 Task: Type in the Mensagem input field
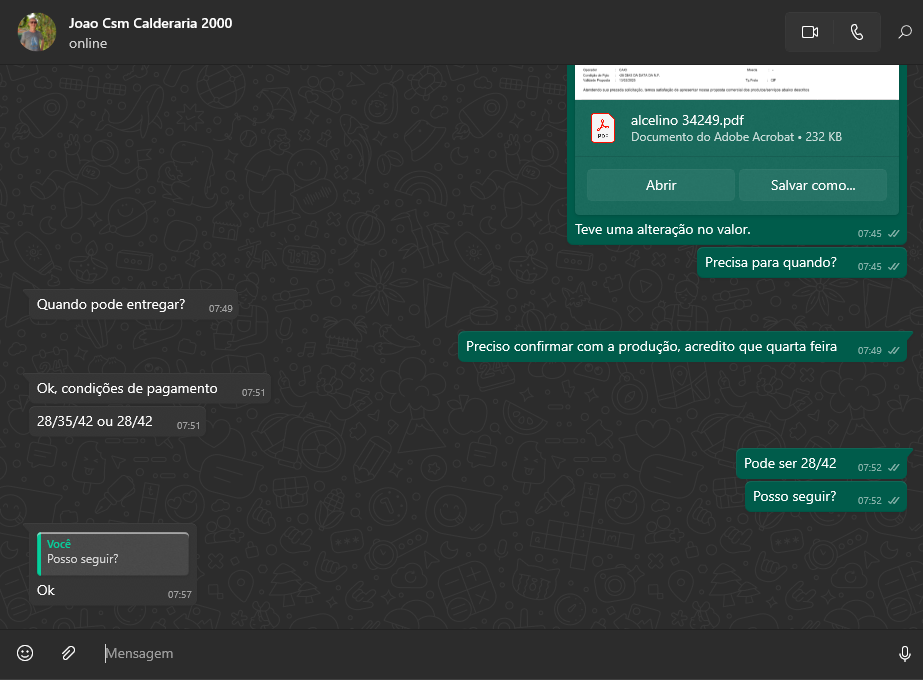tap(490, 653)
